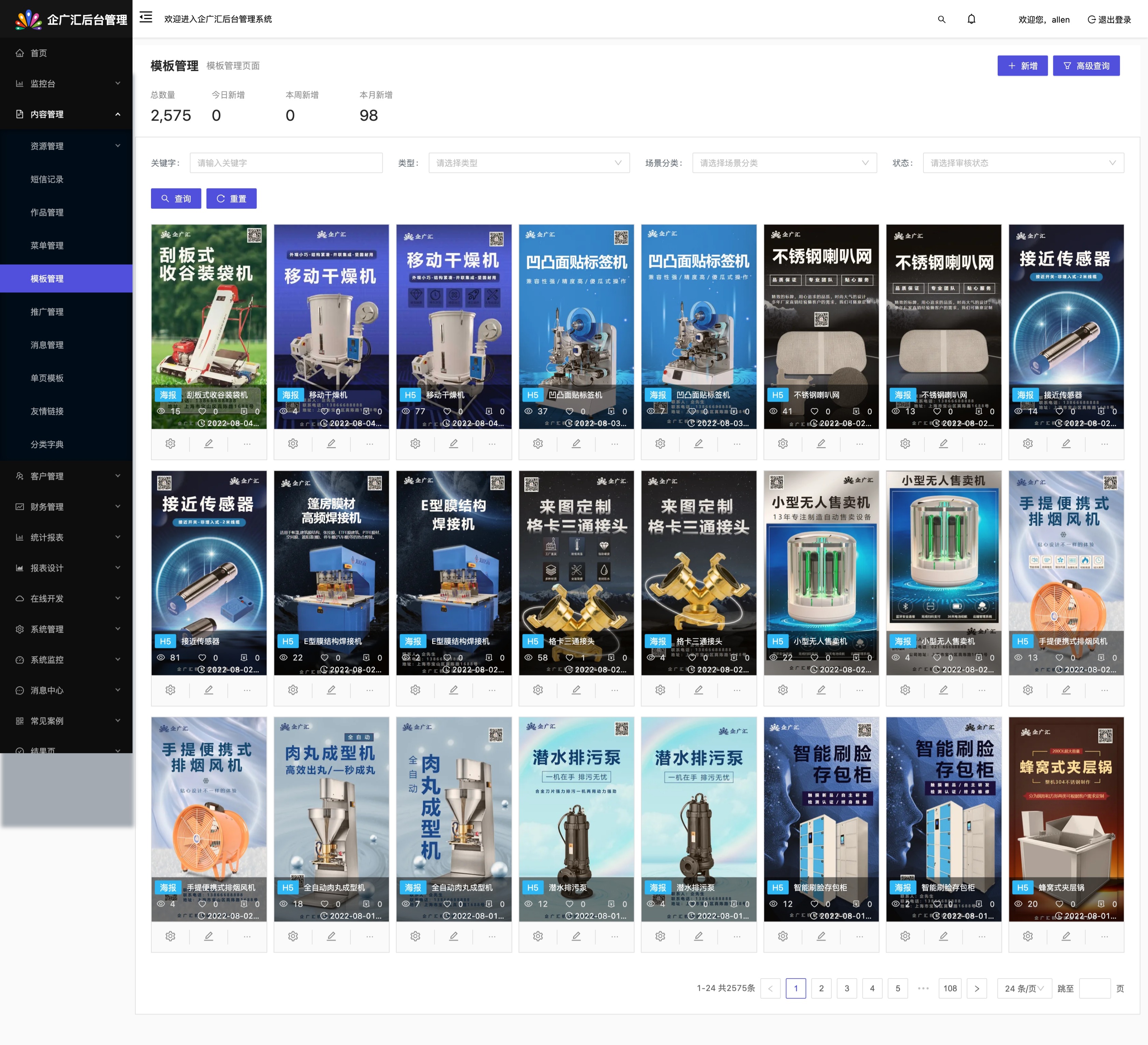Edit the 格卡三通接头 H5 template
Image resolution: width=1148 pixels, height=1045 pixels.
point(576,690)
